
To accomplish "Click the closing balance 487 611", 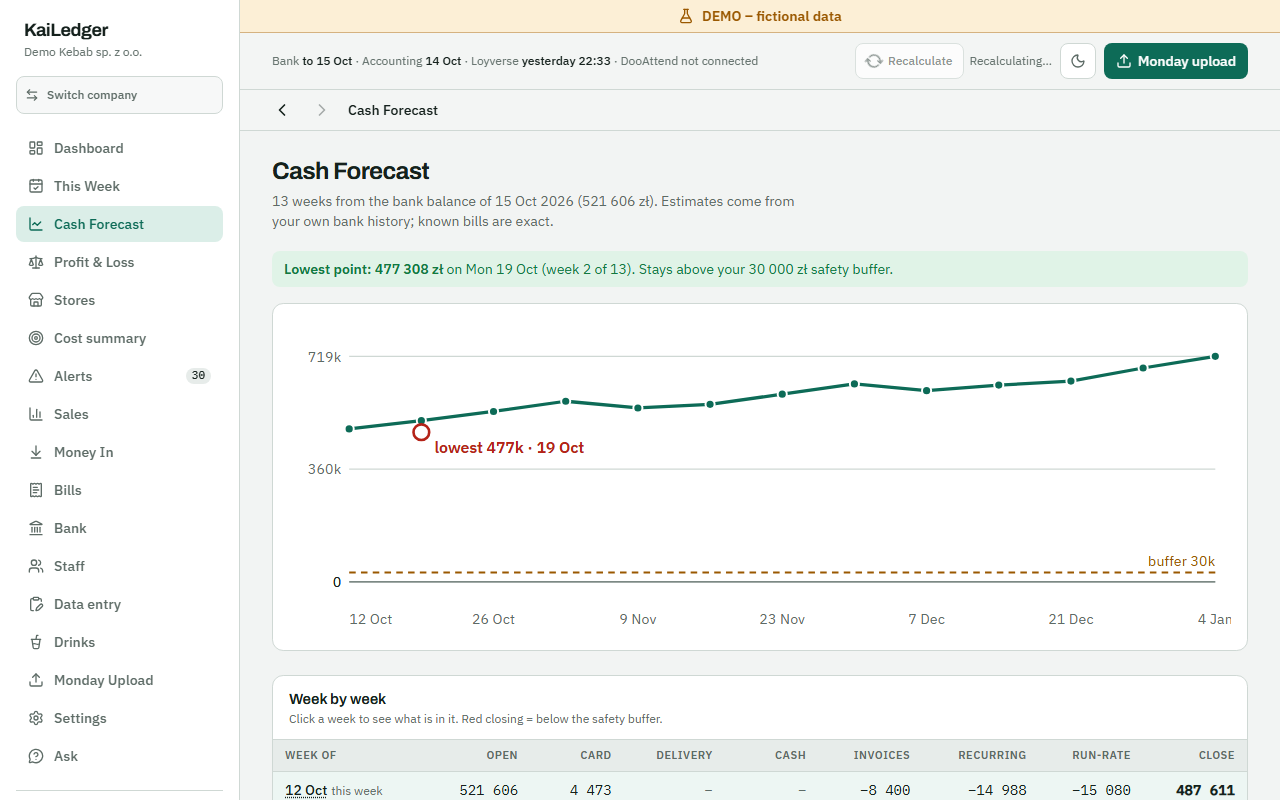I will click(1205, 790).
